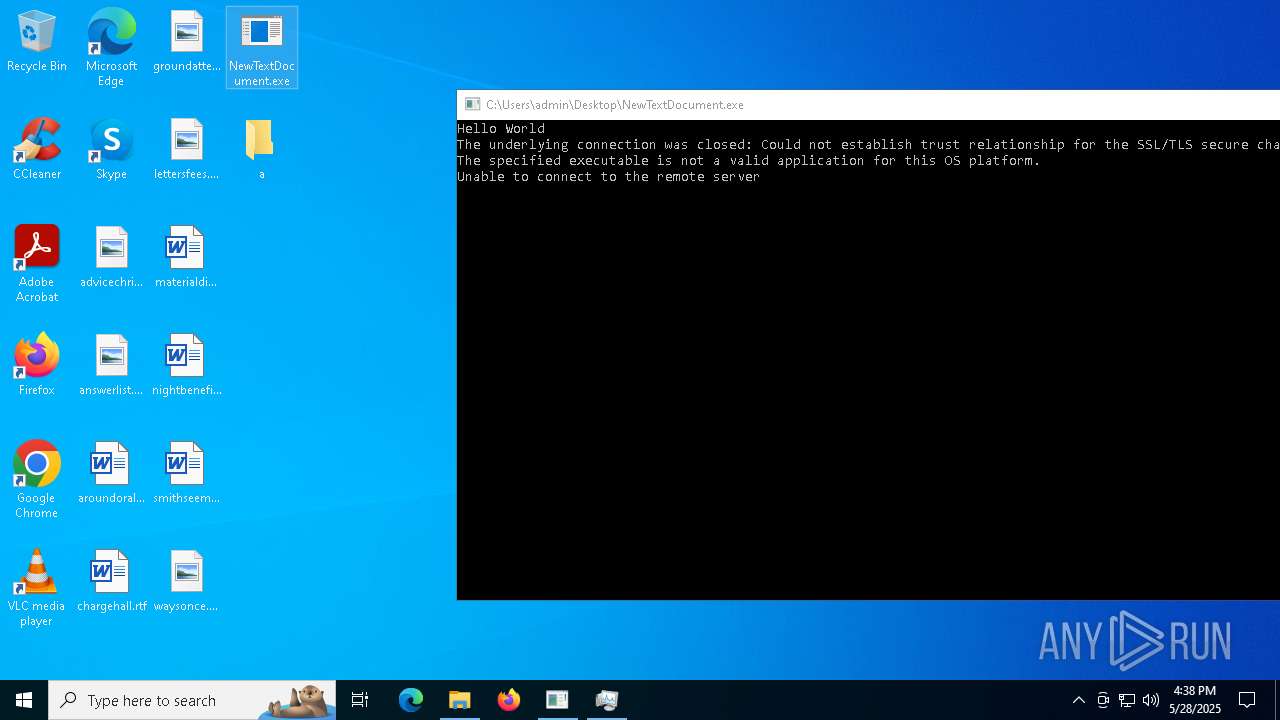
Task: Open the Windows Start menu
Action: [24, 700]
